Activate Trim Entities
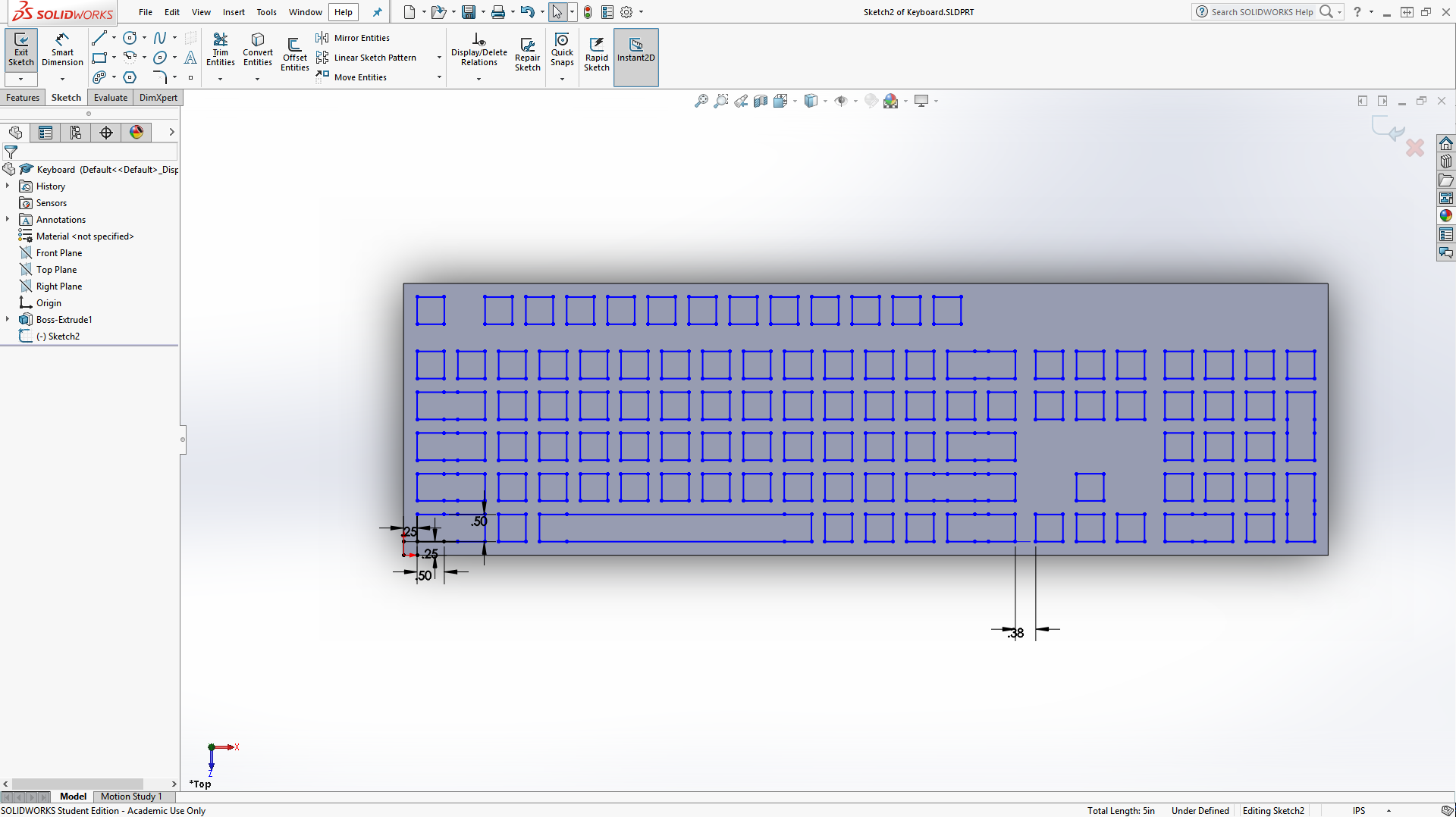The width and height of the screenshot is (1456, 817). [221, 50]
